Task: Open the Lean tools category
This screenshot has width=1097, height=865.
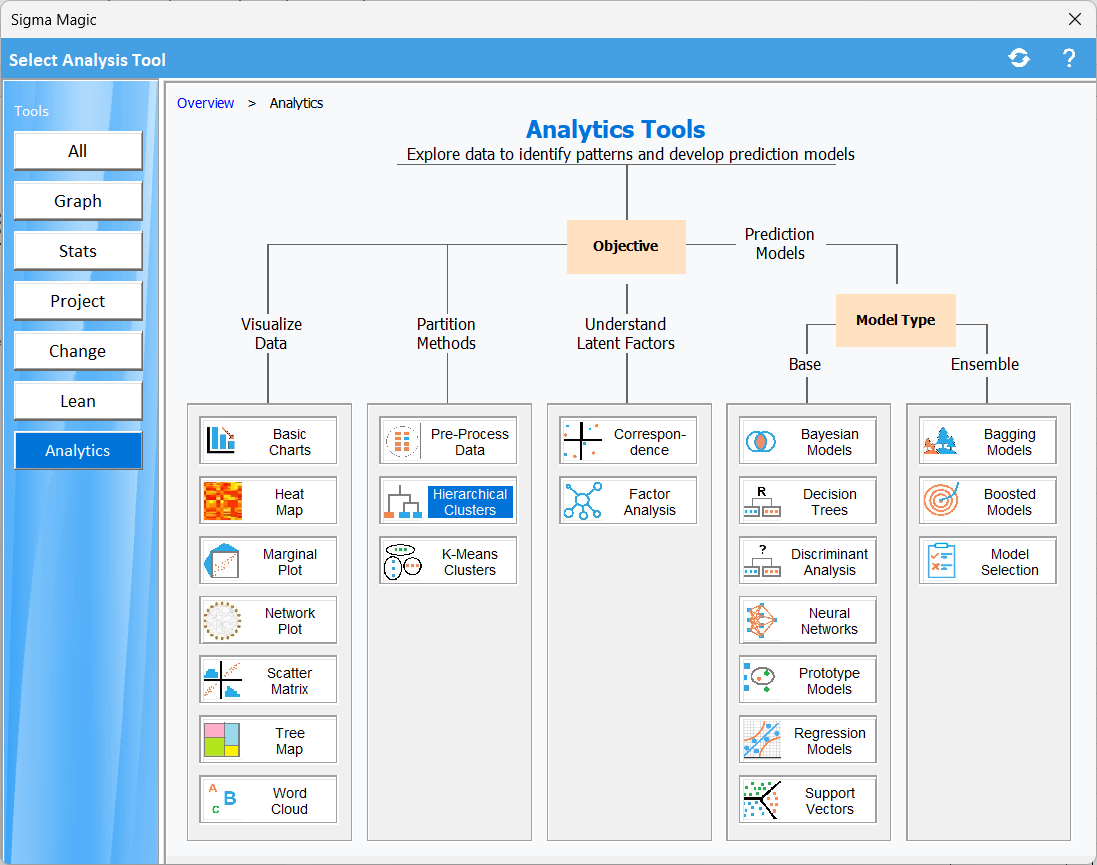Action: coord(78,401)
